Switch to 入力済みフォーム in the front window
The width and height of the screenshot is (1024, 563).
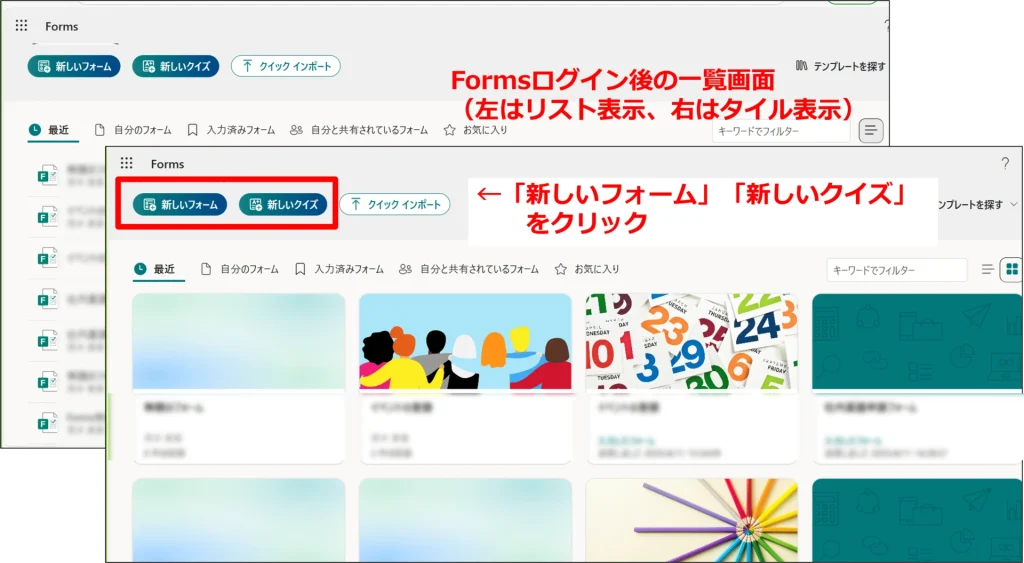coord(340,269)
